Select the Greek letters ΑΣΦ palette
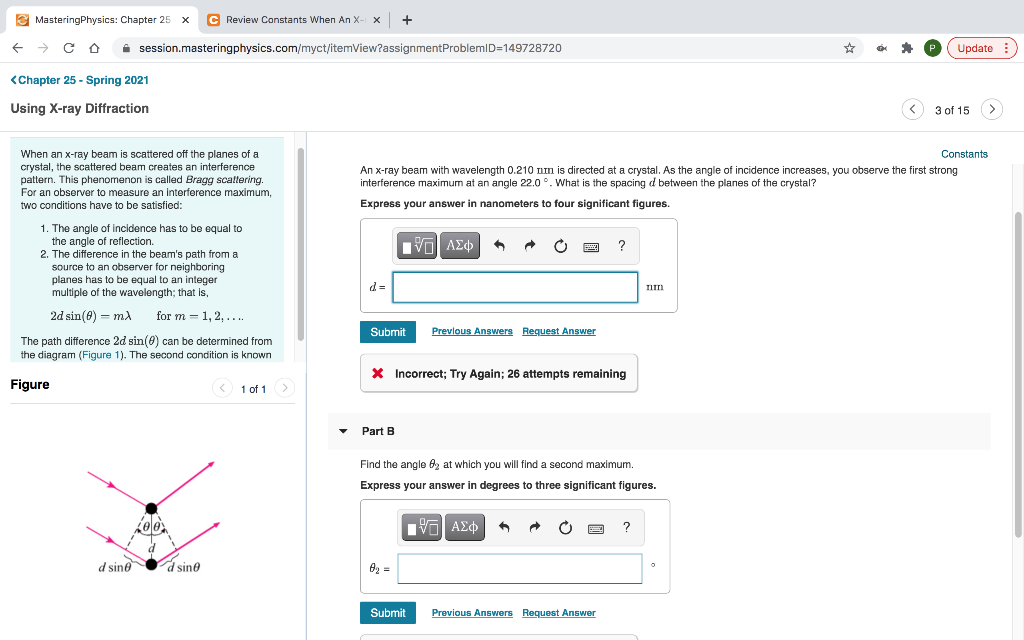Viewport: 1024px width, 640px height. tap(459, 245)
